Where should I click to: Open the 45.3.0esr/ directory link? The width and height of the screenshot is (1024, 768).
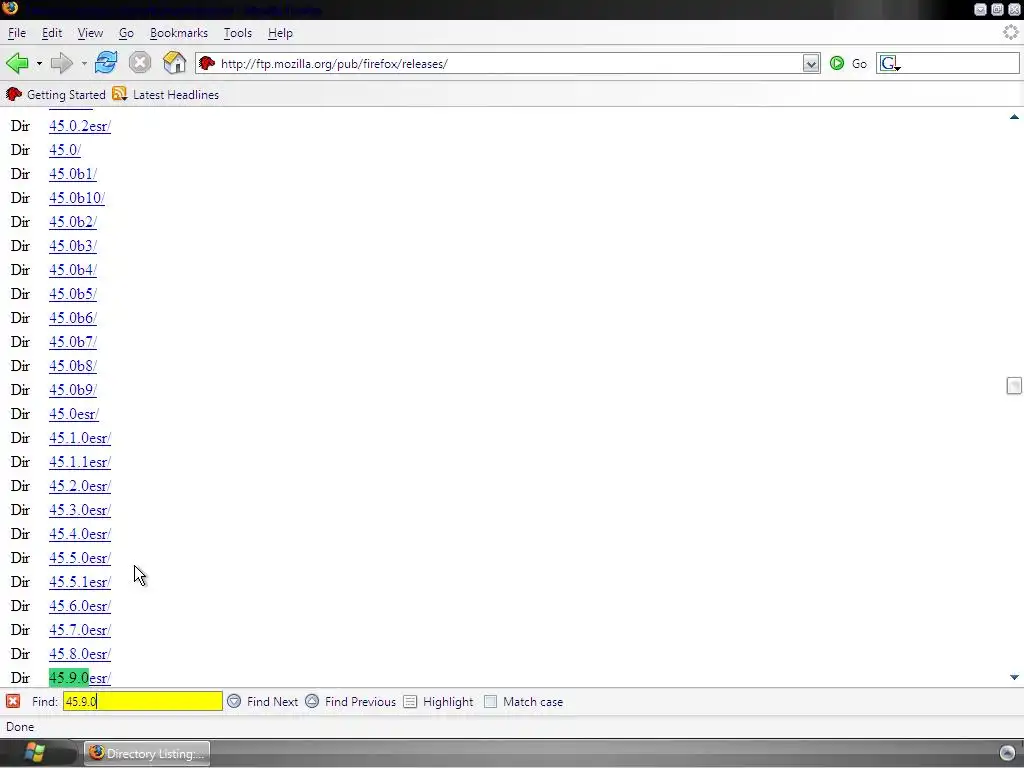80,510
